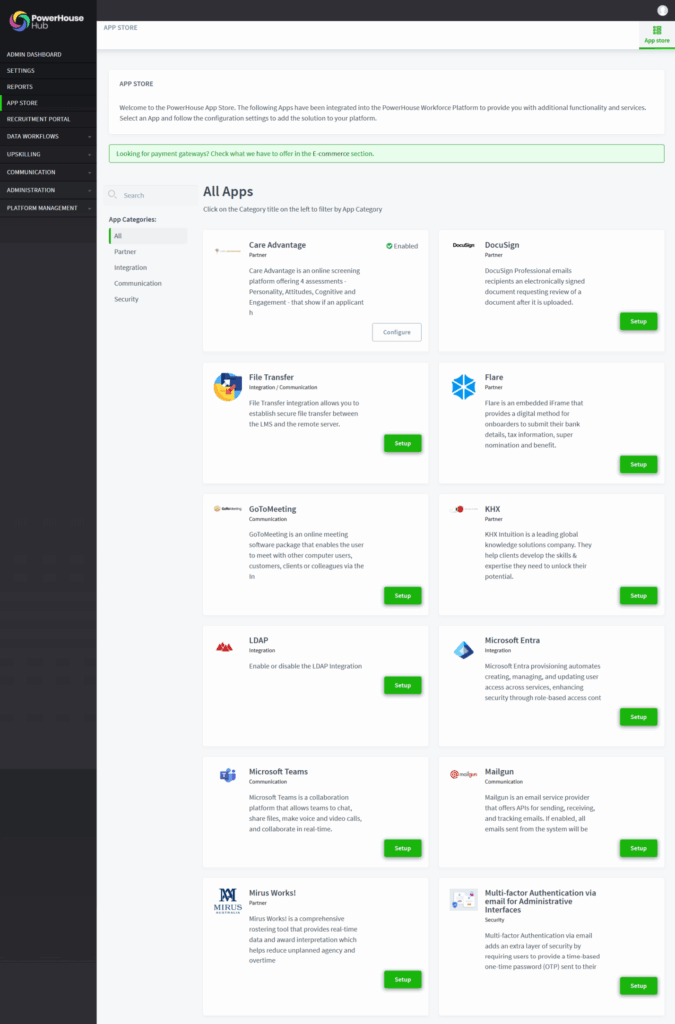Screen dimensions: 675x1024
Task: Open Recruitment Portal from sidebar
Action: click(38, 119)
